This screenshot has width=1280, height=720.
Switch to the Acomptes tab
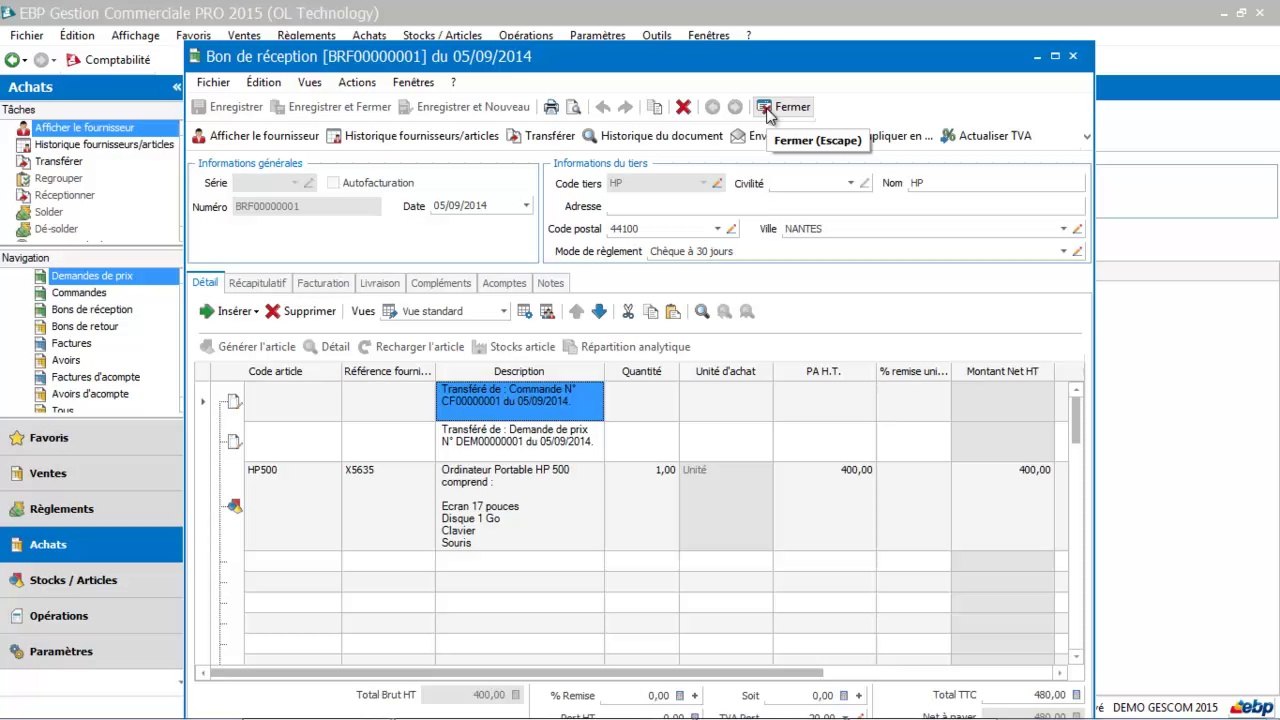click(504, 283)
